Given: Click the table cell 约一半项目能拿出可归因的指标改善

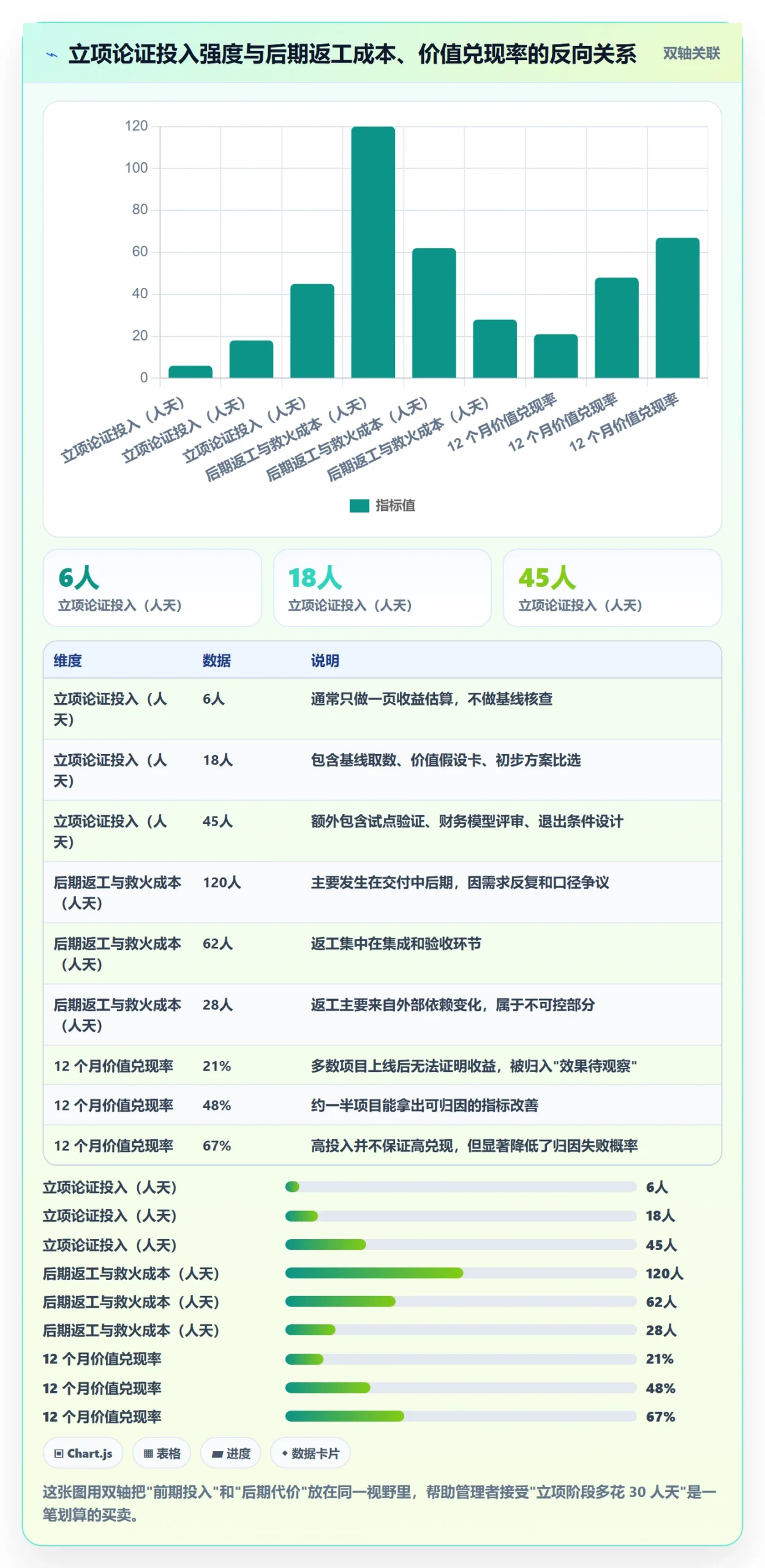Looking at the screenshot, I should [424, 1106].
